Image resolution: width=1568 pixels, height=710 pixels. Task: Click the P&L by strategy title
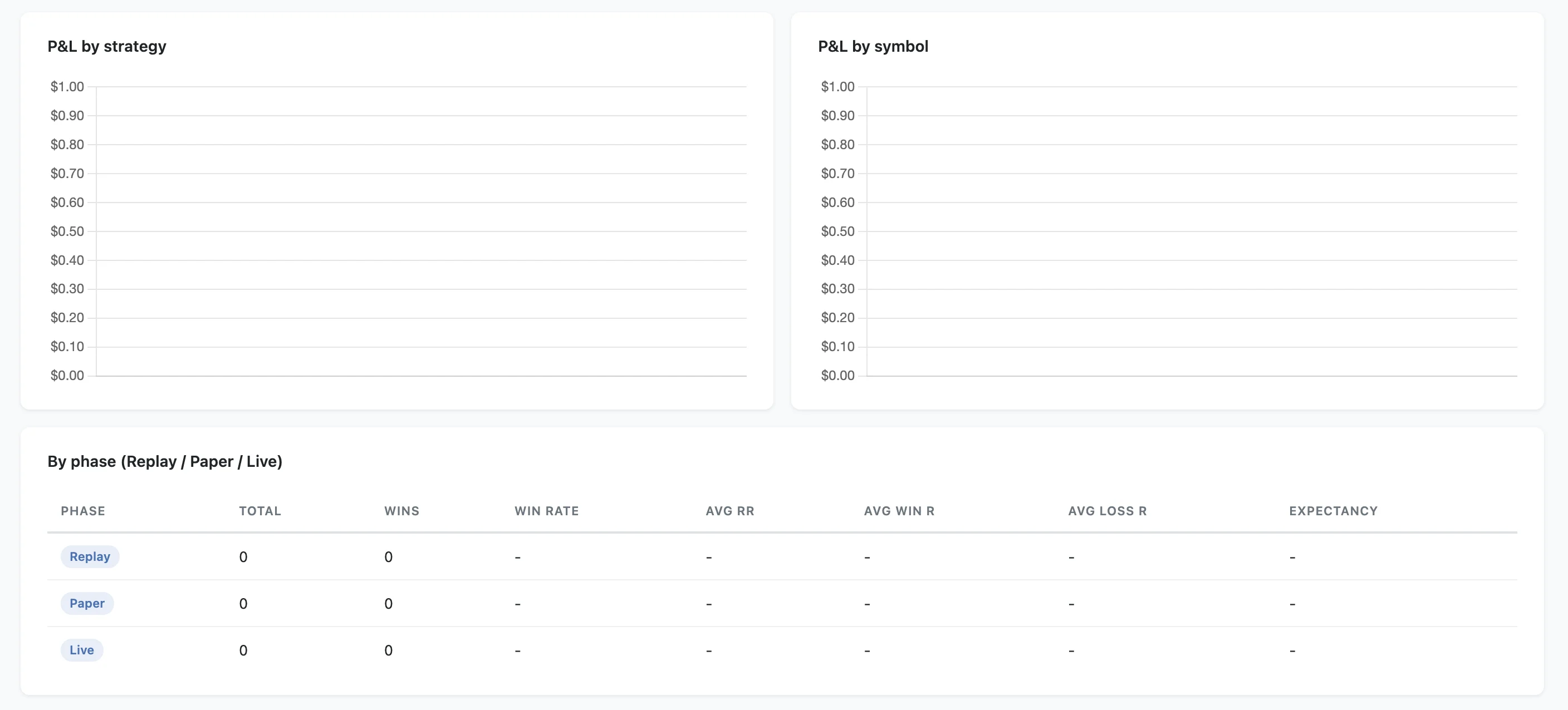106,46
